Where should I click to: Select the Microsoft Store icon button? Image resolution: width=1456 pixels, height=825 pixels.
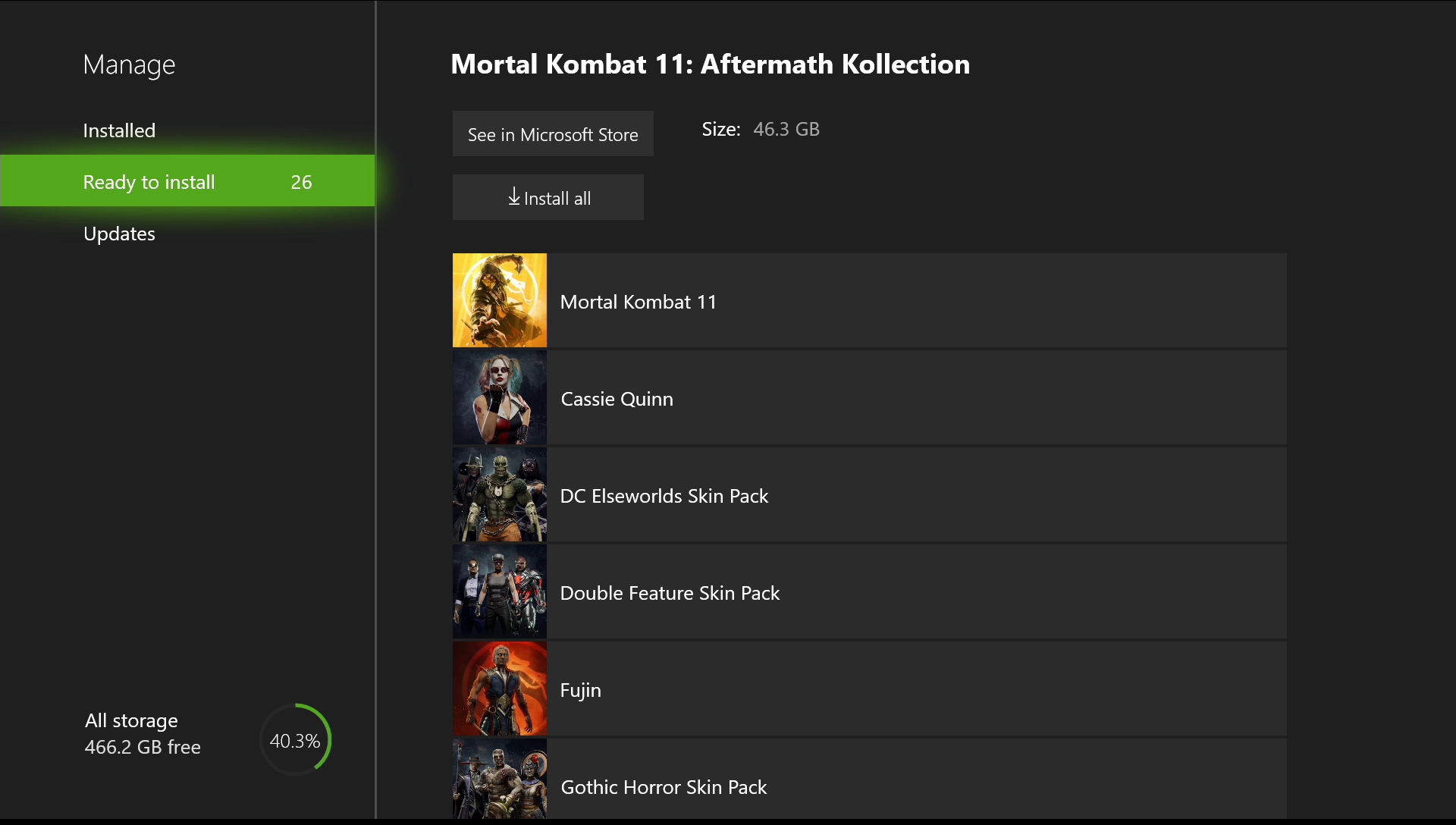pos(551,133)
